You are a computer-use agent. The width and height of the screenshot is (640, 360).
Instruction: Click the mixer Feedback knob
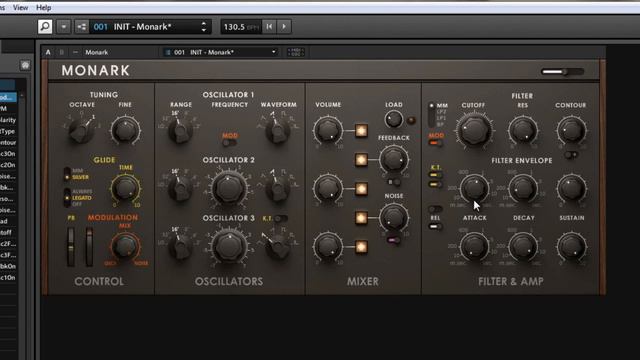click(x=393, y=160)
